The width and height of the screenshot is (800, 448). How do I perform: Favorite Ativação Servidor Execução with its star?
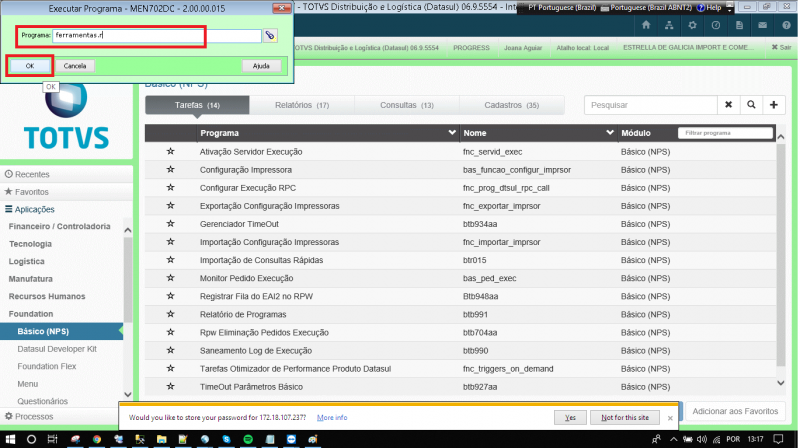coord(170,152)
